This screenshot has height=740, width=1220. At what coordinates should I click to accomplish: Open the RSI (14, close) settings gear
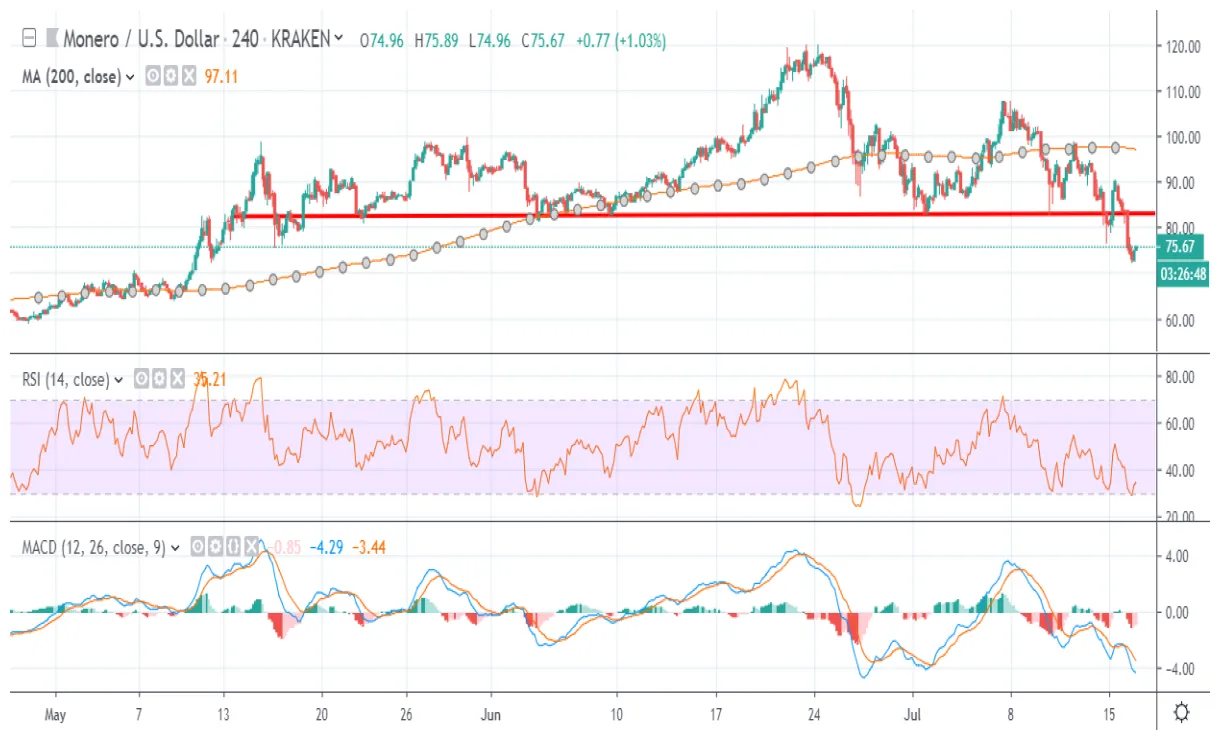click(x=160, y=380)
